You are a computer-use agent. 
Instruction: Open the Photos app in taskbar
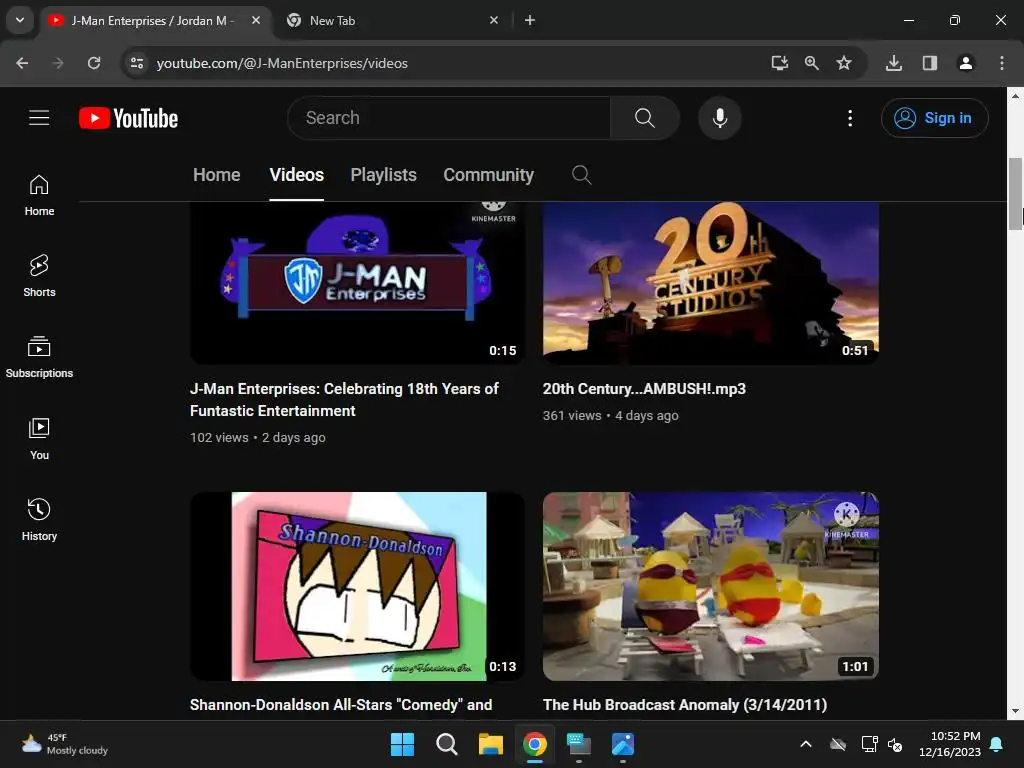click(x=623, y=744)
